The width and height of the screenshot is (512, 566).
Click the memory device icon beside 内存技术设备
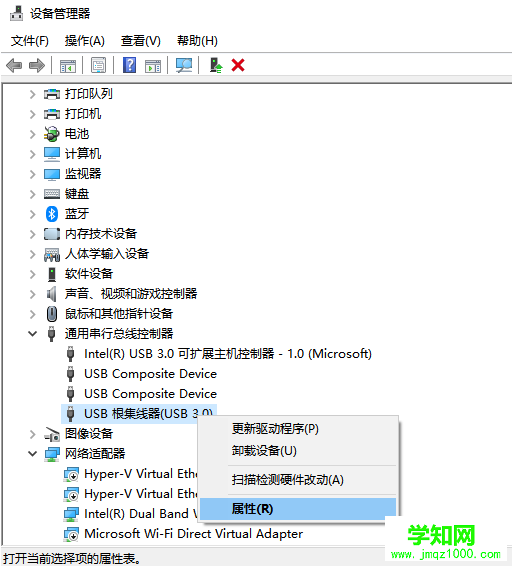click(52, 234)
